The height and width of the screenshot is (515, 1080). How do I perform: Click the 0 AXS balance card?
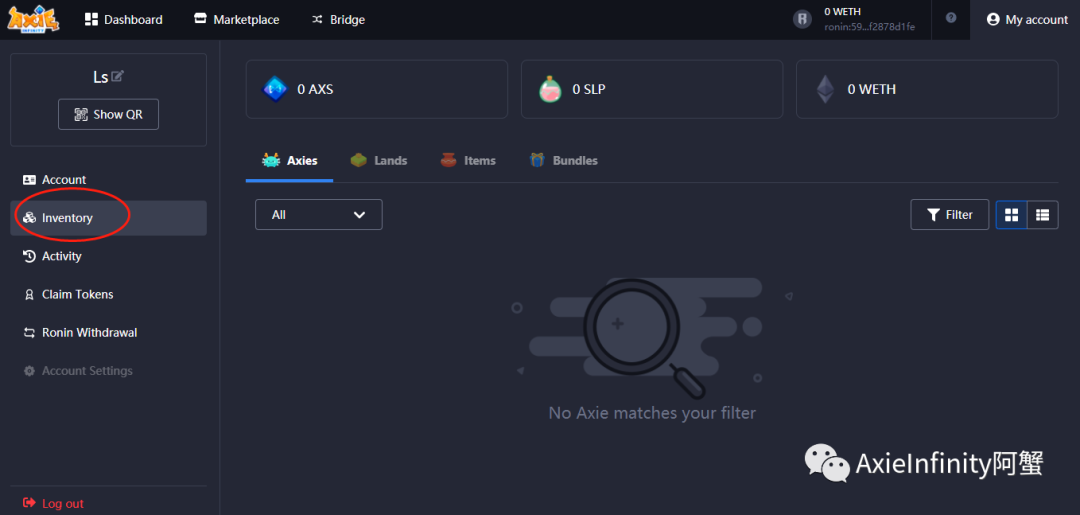(x=377, y=90)
